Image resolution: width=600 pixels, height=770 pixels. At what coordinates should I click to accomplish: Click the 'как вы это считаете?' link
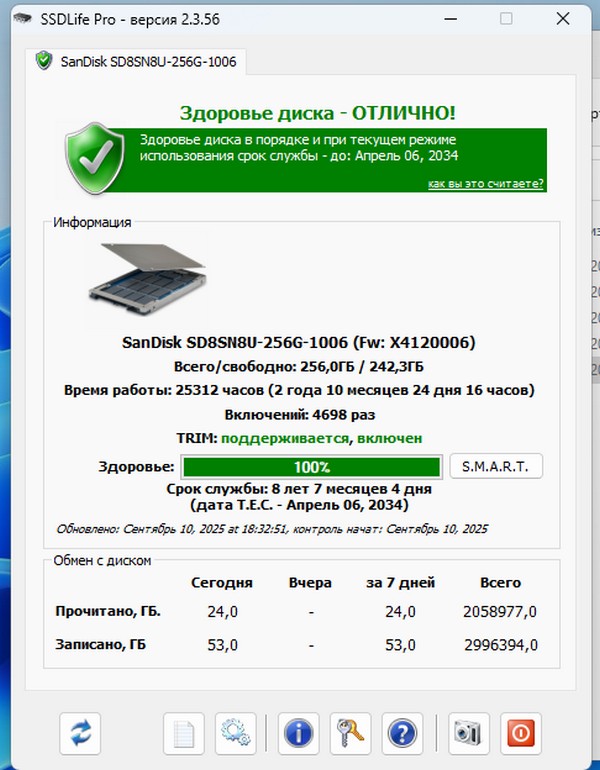[x=485, y=184]
